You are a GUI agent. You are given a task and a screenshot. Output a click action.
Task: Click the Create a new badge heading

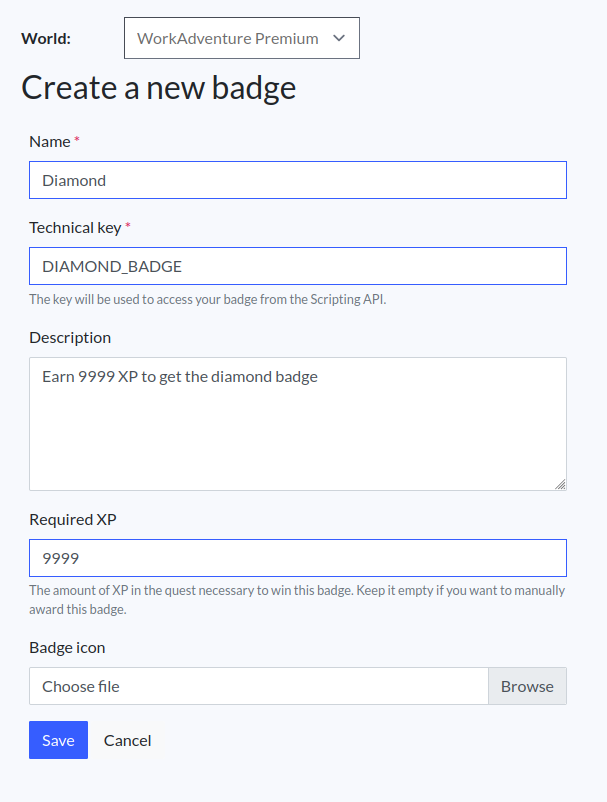click(158, 88)
